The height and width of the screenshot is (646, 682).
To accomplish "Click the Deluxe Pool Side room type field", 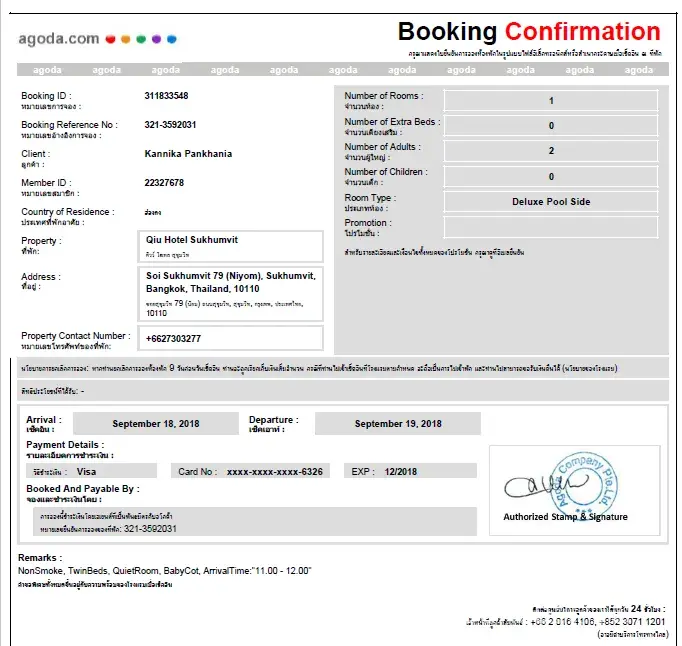I will [551, 202].
